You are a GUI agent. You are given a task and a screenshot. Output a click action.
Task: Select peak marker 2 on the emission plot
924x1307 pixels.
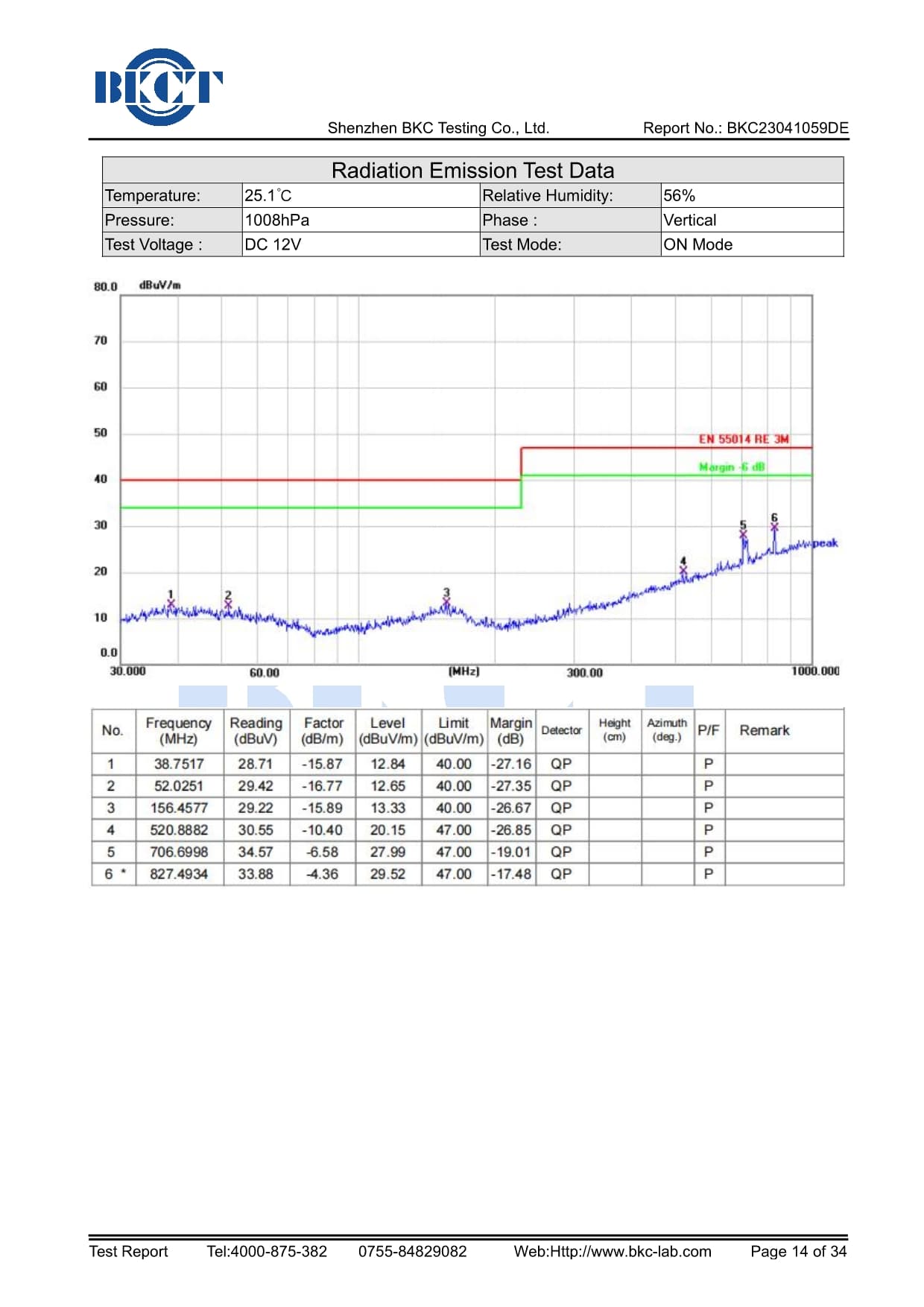pyautogui.click(x=228, y=603)
